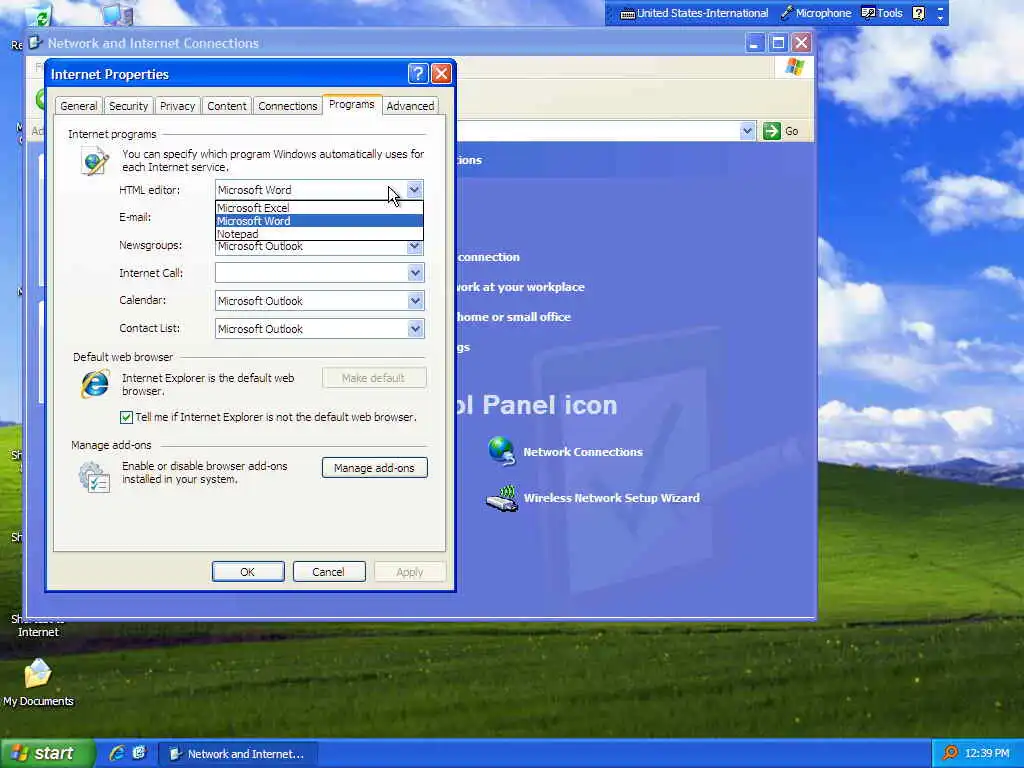Open Wireless Network Setup Wizard link
The image size is (1024, 768).
[x=611, y=498]
